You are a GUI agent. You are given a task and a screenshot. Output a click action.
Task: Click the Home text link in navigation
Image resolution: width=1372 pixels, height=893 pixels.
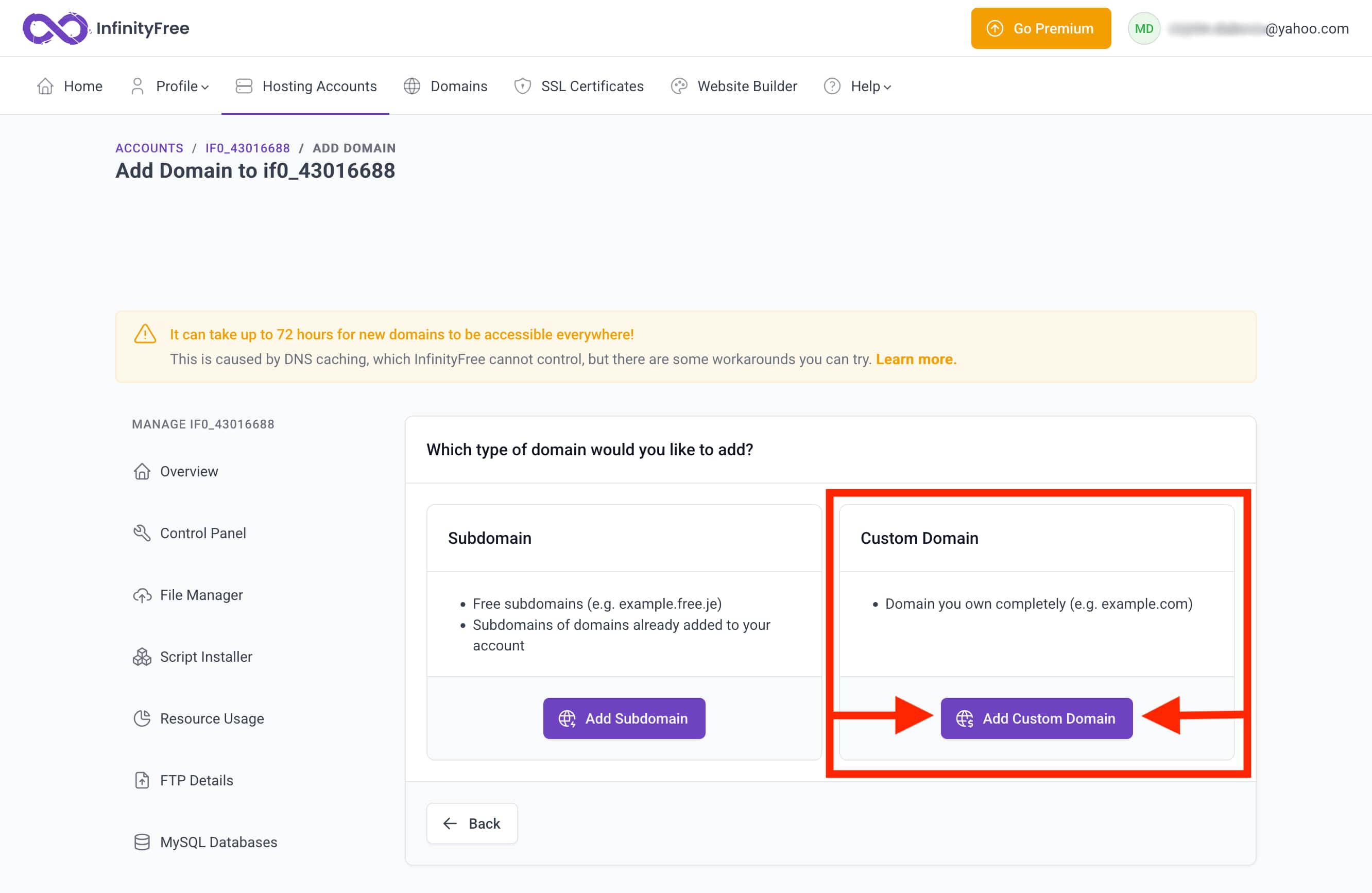pyautogui.click(x=83, y=87)
